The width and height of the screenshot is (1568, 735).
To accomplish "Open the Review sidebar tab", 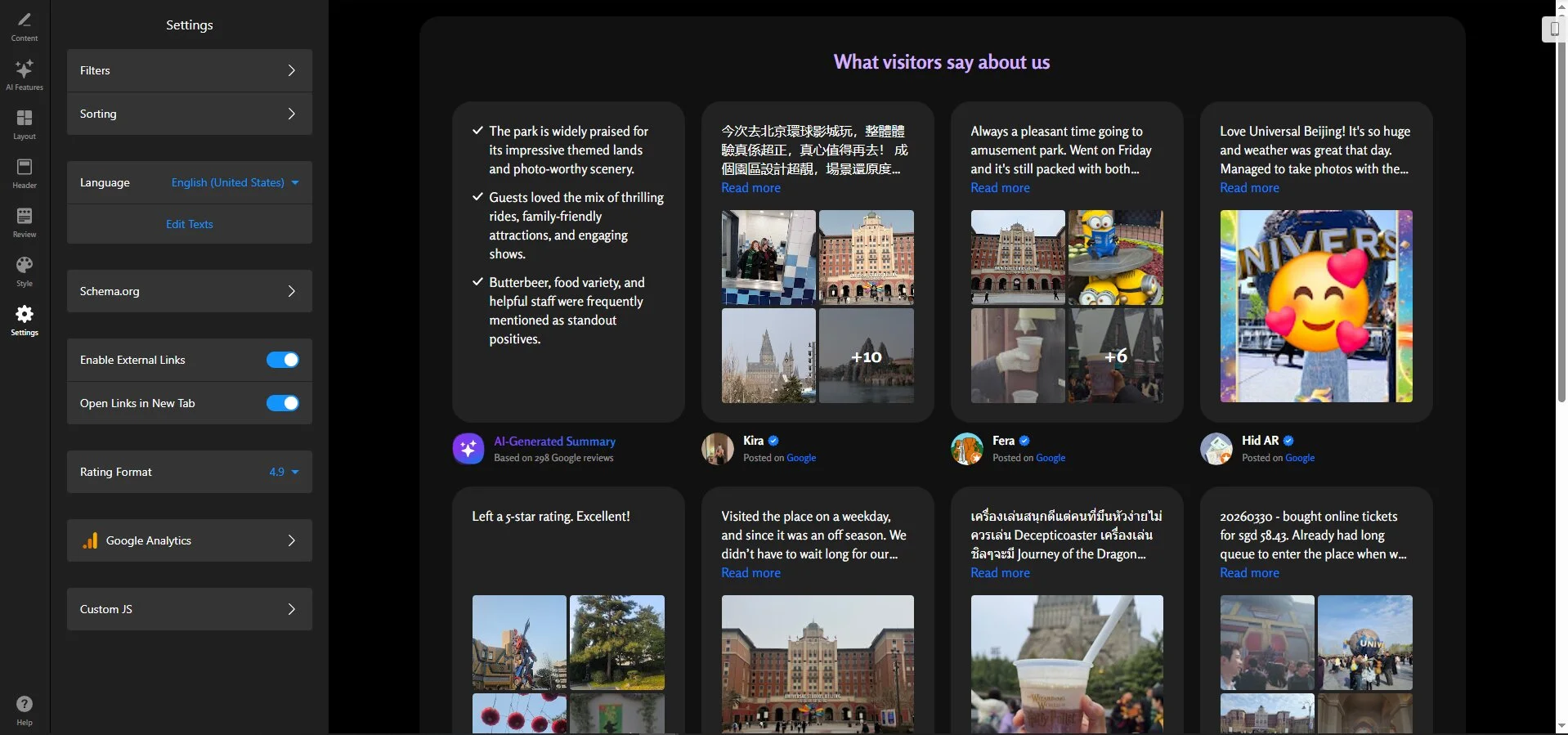I will tap(25, 222).
